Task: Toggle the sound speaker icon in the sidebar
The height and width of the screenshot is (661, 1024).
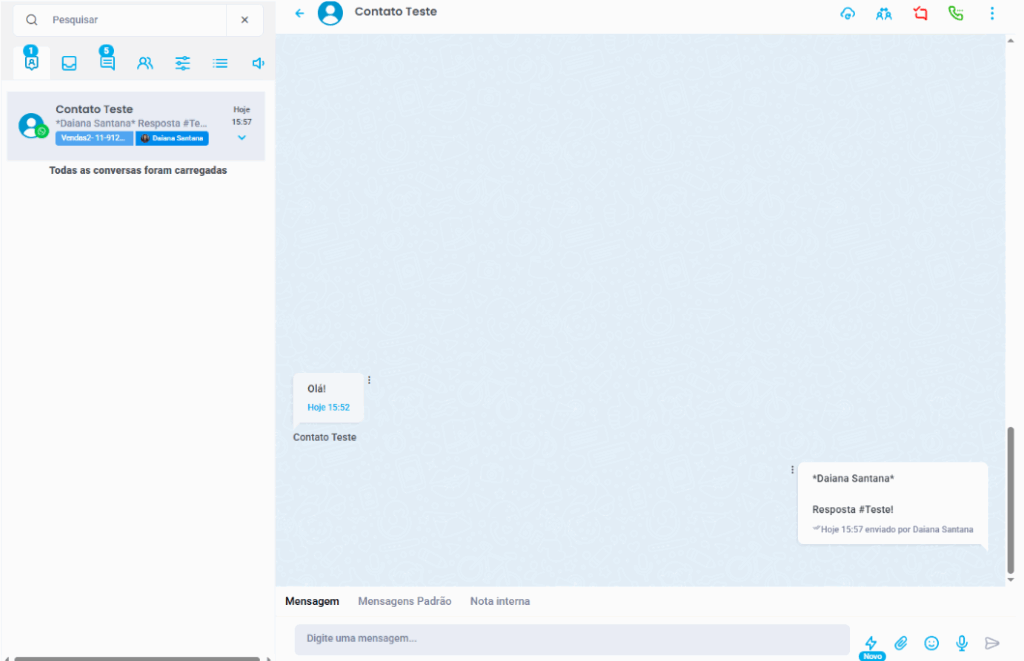Action: click(258, 63)
